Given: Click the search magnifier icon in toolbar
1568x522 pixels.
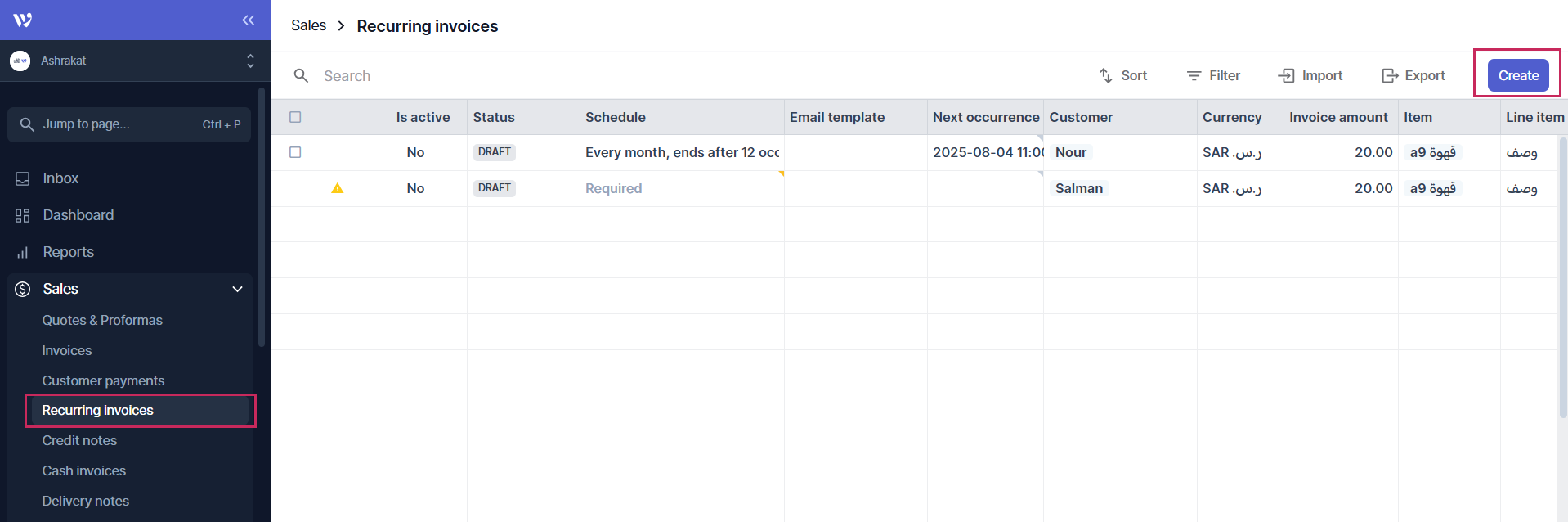Looking at the screenshot, I should point(301,75).
